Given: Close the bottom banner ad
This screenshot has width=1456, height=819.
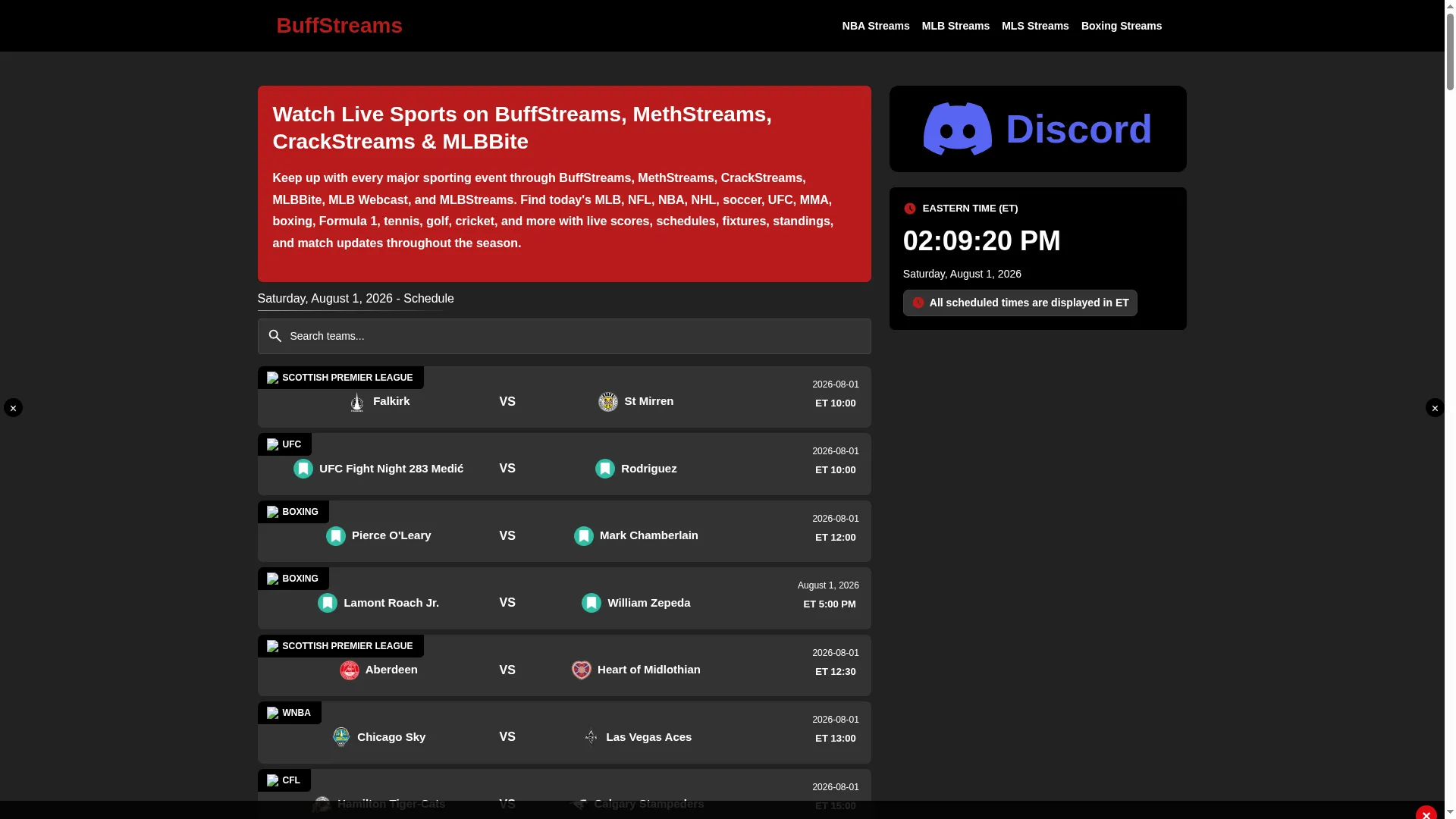Looking at the screenshot, I should (1426, 814).
